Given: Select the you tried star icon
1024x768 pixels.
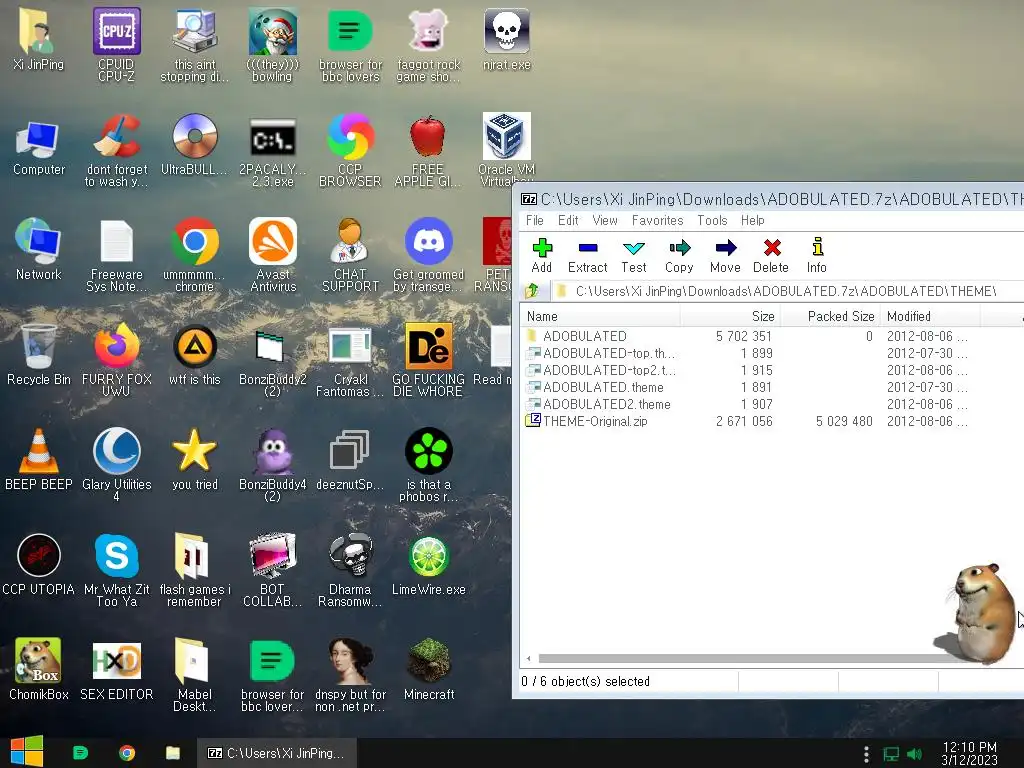Looking at the screenshot, I should (x=195, y=460).
